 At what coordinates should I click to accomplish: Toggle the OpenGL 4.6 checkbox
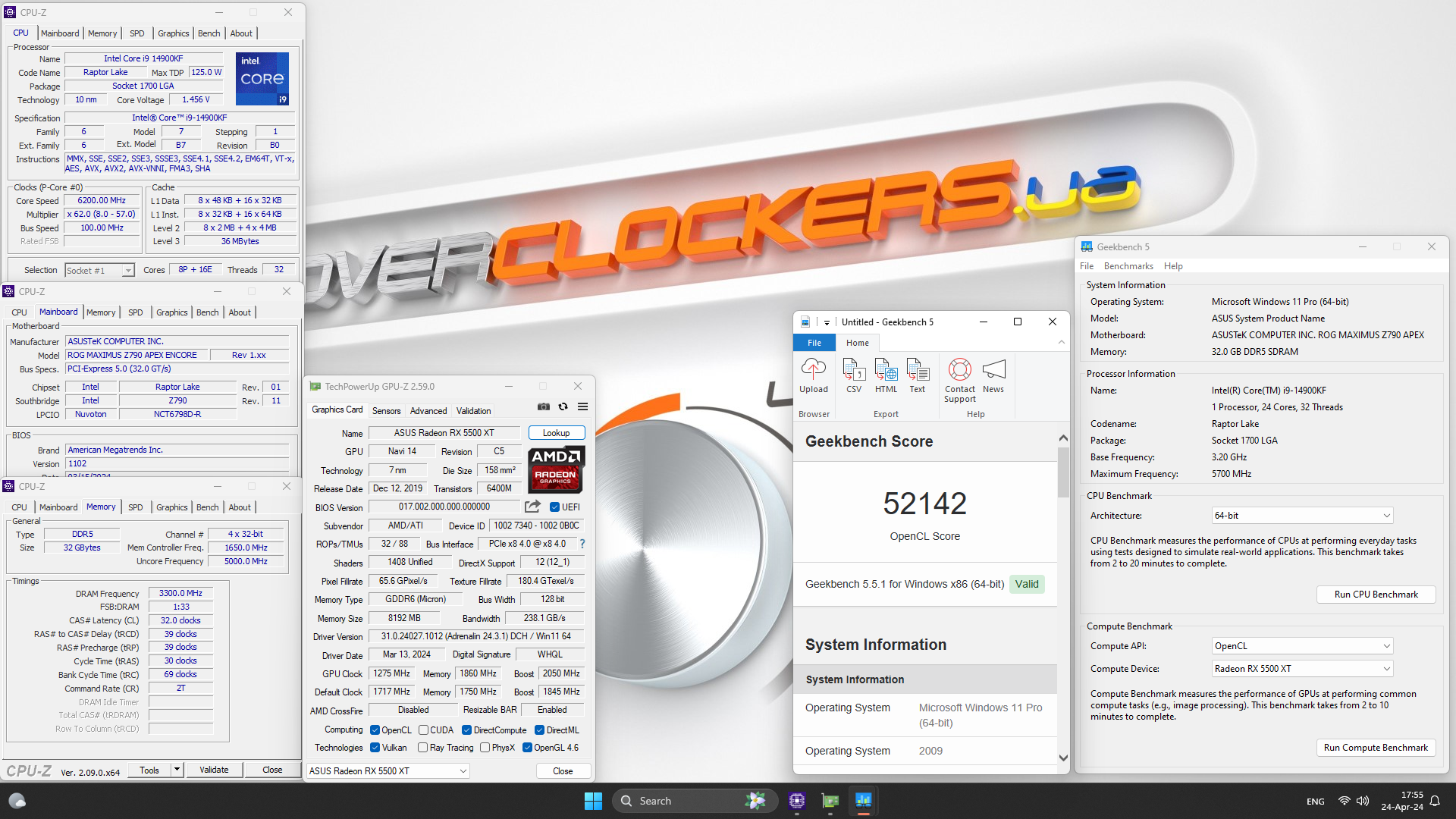[x=527, y=748]
